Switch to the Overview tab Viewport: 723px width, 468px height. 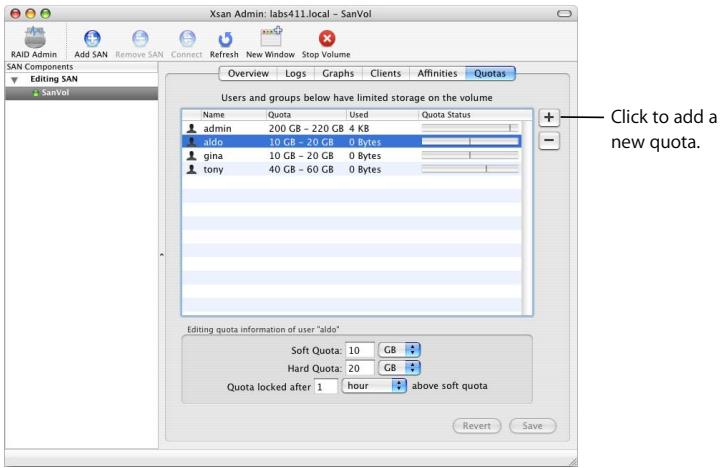pos(248,73)
